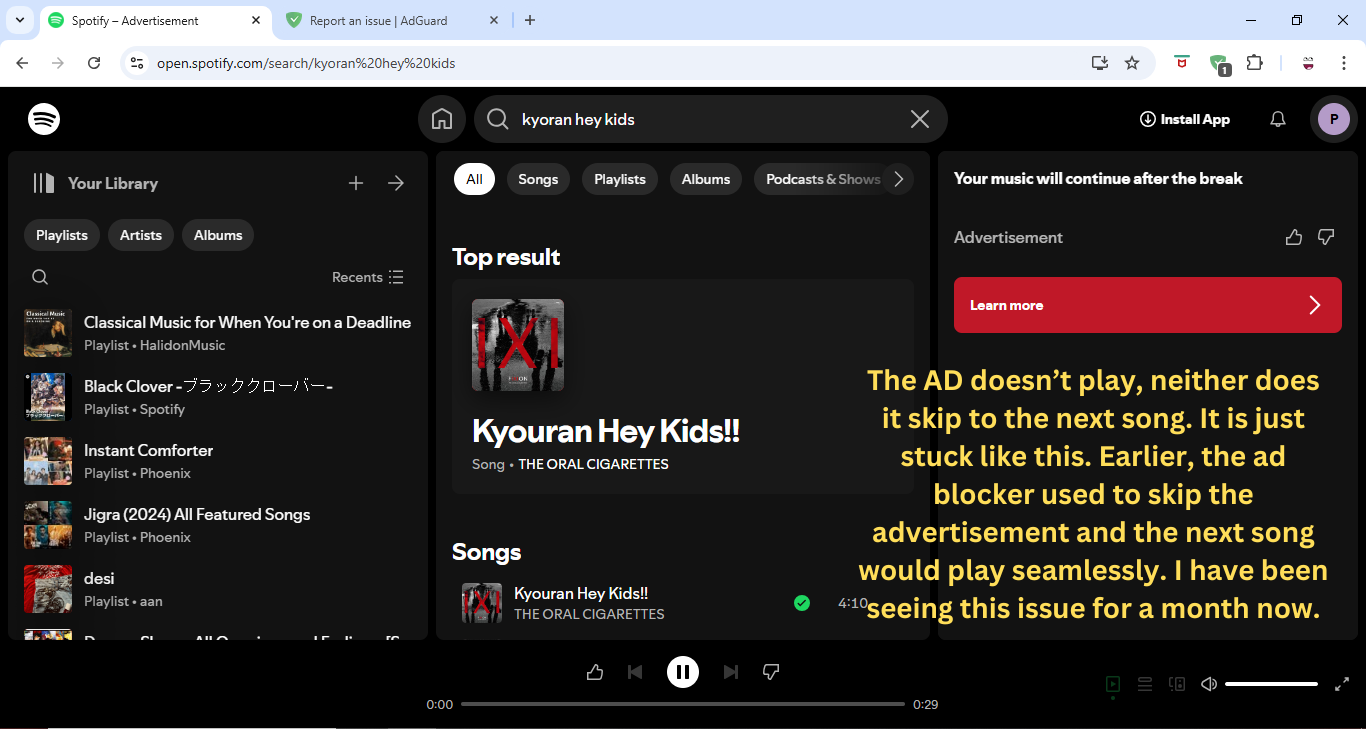
Task: Open the Spotify home page
Action: pos(441,119)
